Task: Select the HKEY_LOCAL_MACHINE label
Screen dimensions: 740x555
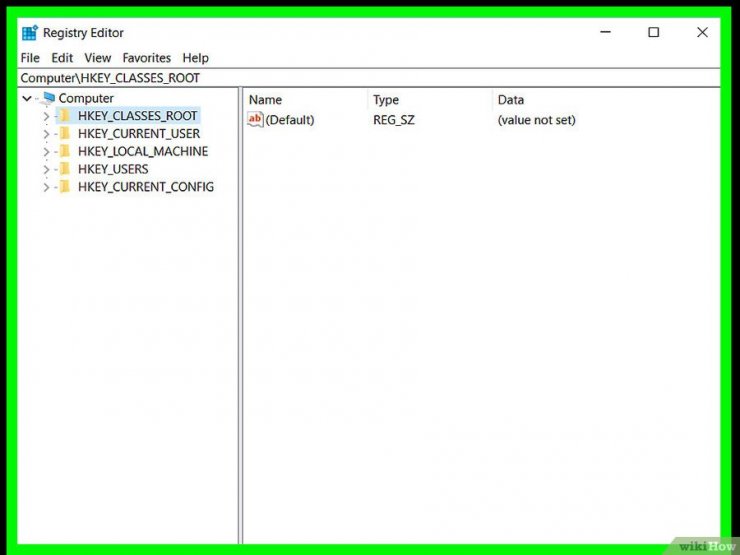Action: pyautogui.click(x=143, y=151)
